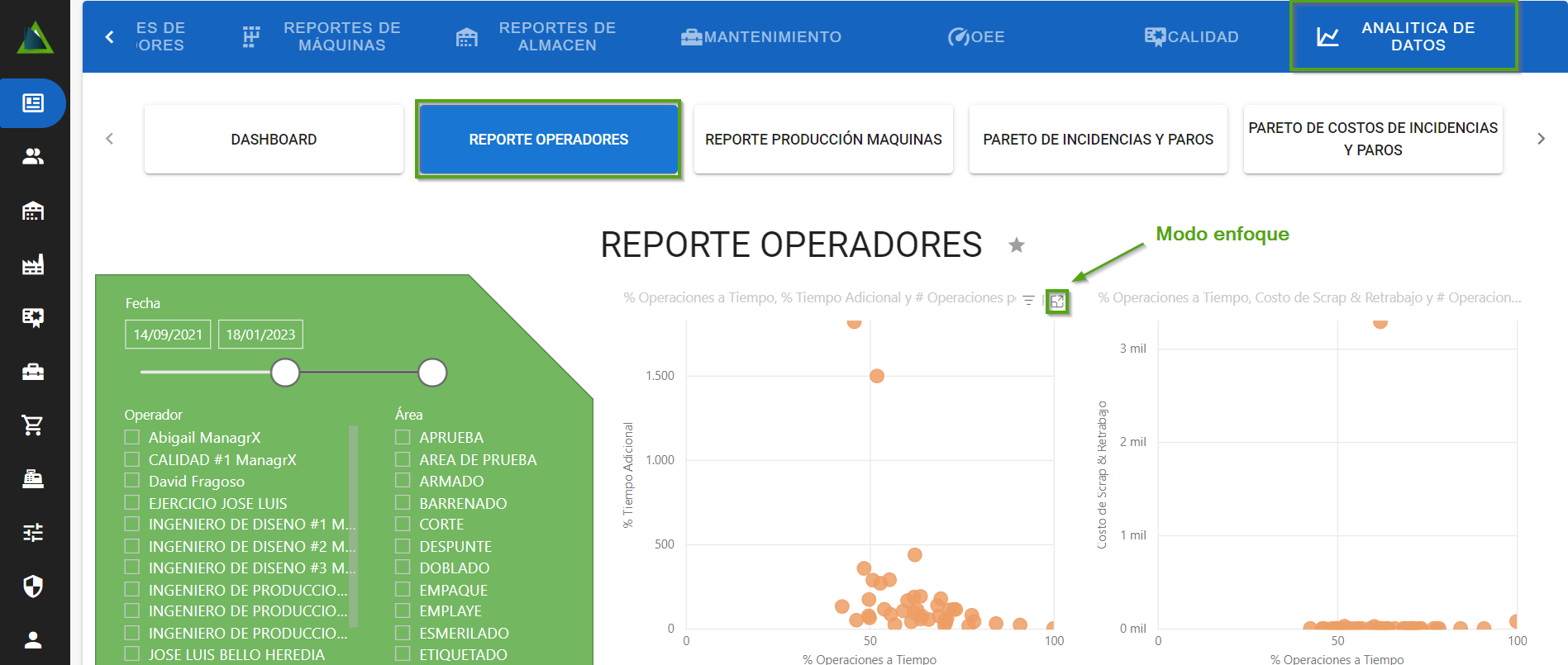Mark report as favorite with the star
The width and height of the screenshot is (1568, 665).
1017,245
